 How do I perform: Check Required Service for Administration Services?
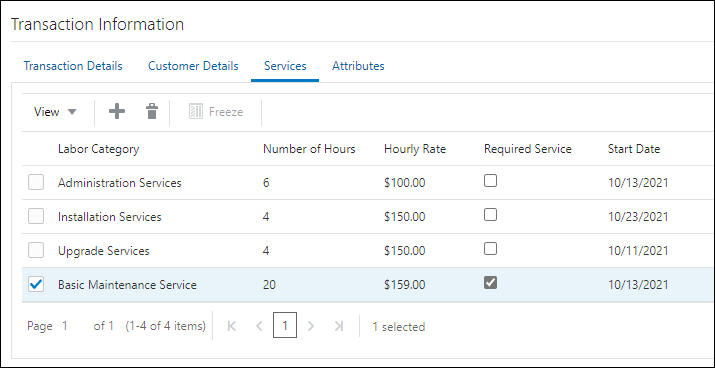491,181
